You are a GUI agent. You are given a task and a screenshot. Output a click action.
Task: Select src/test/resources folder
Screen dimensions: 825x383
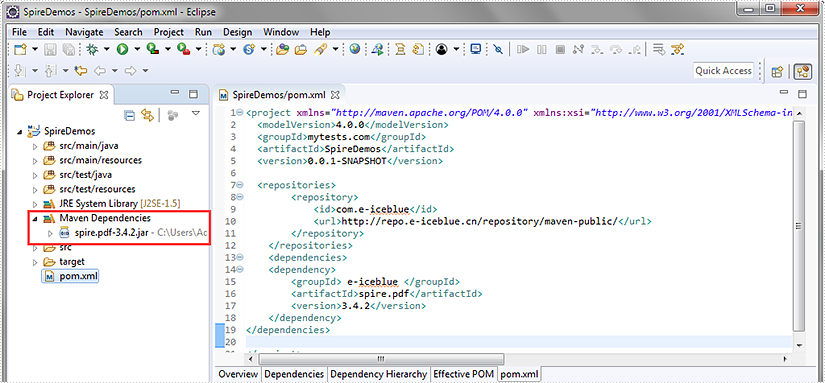[89, 189]
